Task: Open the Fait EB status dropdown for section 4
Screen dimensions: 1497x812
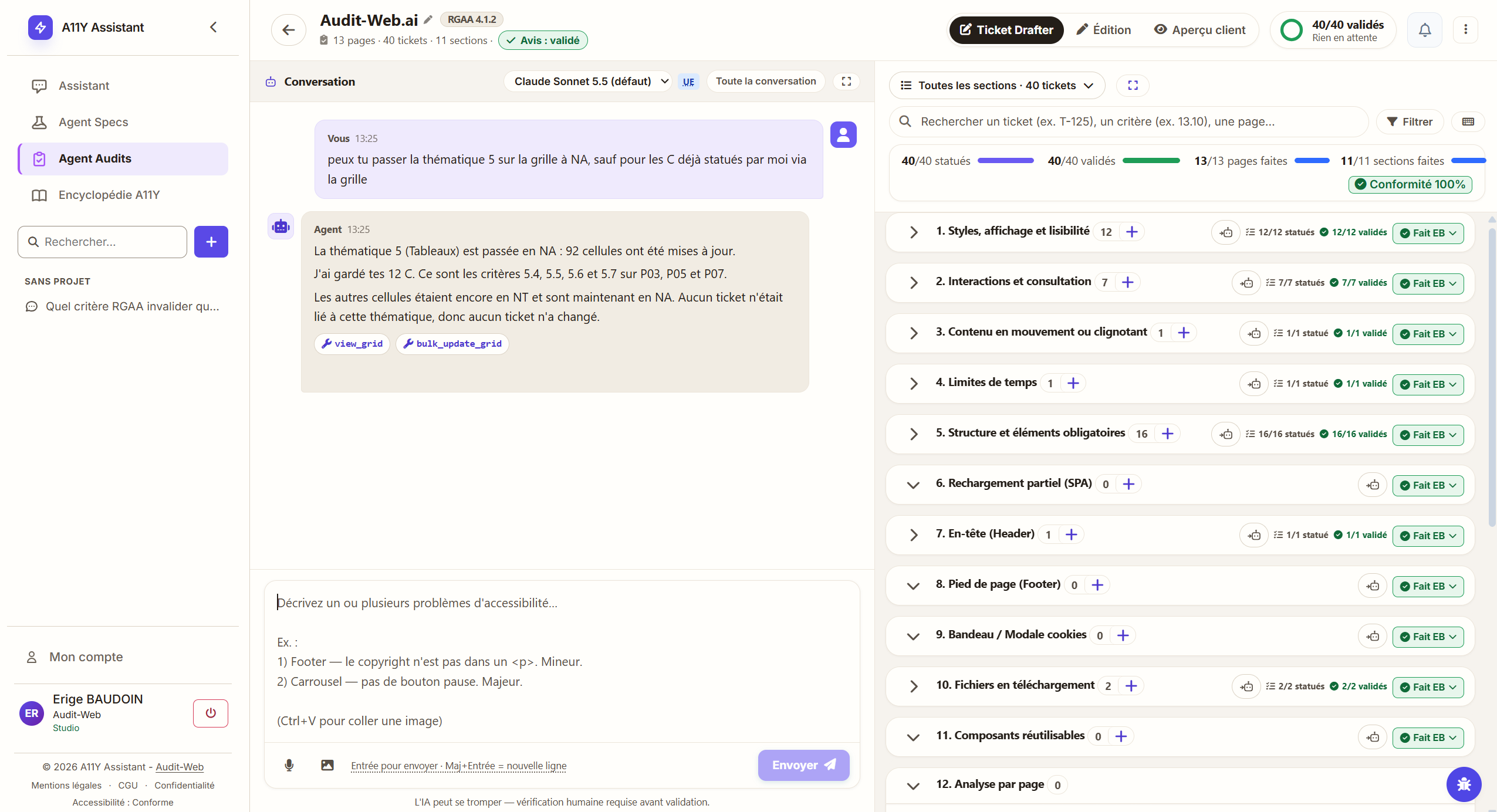Action: tap(1428, 384)
